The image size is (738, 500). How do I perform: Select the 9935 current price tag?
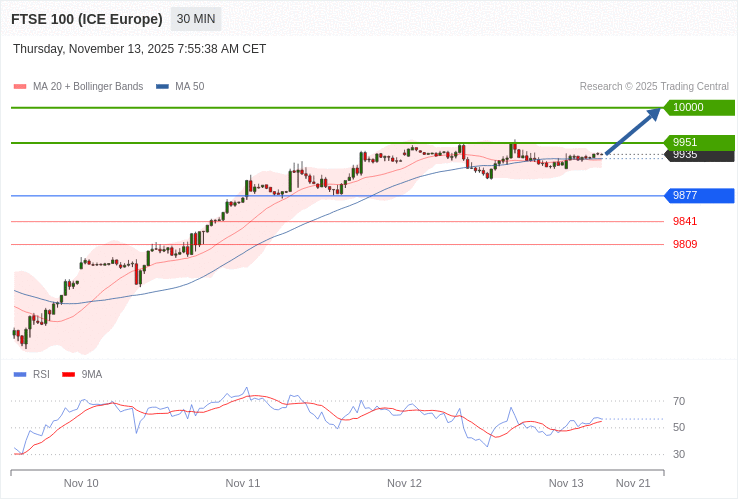click(699, 156)
